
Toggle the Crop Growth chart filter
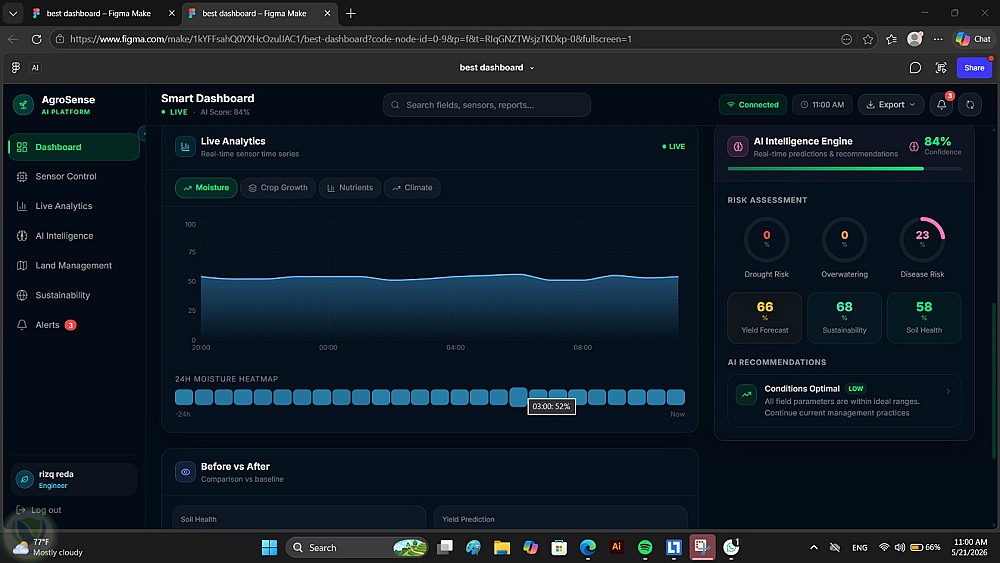278,187
